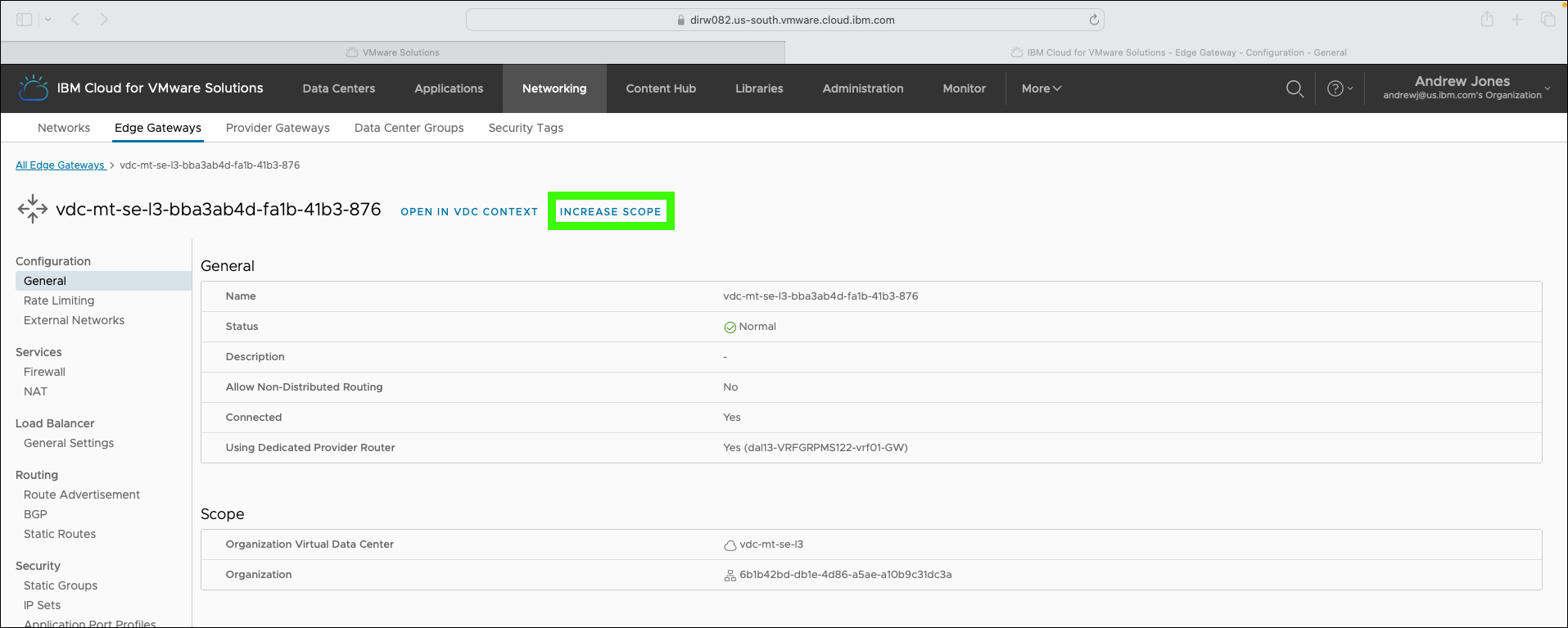Click the organization ID 6b1b42bd value
Viewport: 1568px width, 628px height.
click(x=846, y=575)
